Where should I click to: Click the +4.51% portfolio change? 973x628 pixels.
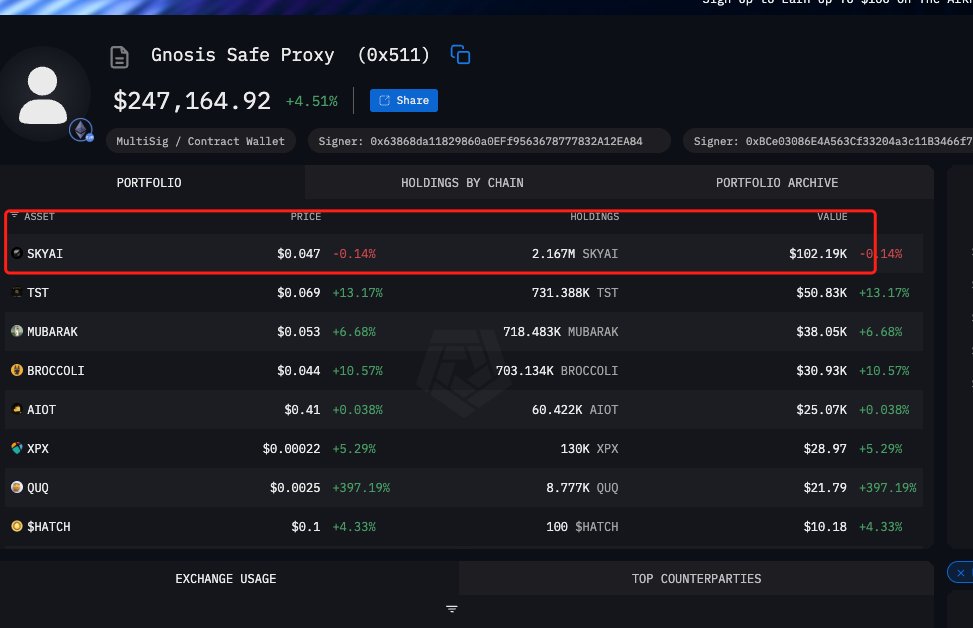point(312,101)
